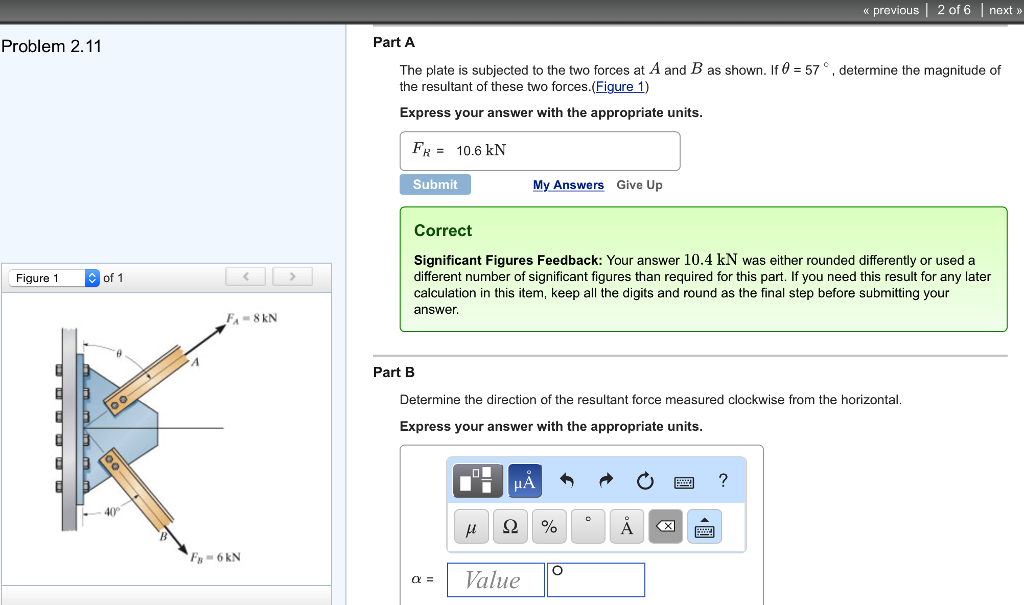Select the µÅ symbols palette
The height and width of the screenshot is (605, 1024).
pos(524,481)
